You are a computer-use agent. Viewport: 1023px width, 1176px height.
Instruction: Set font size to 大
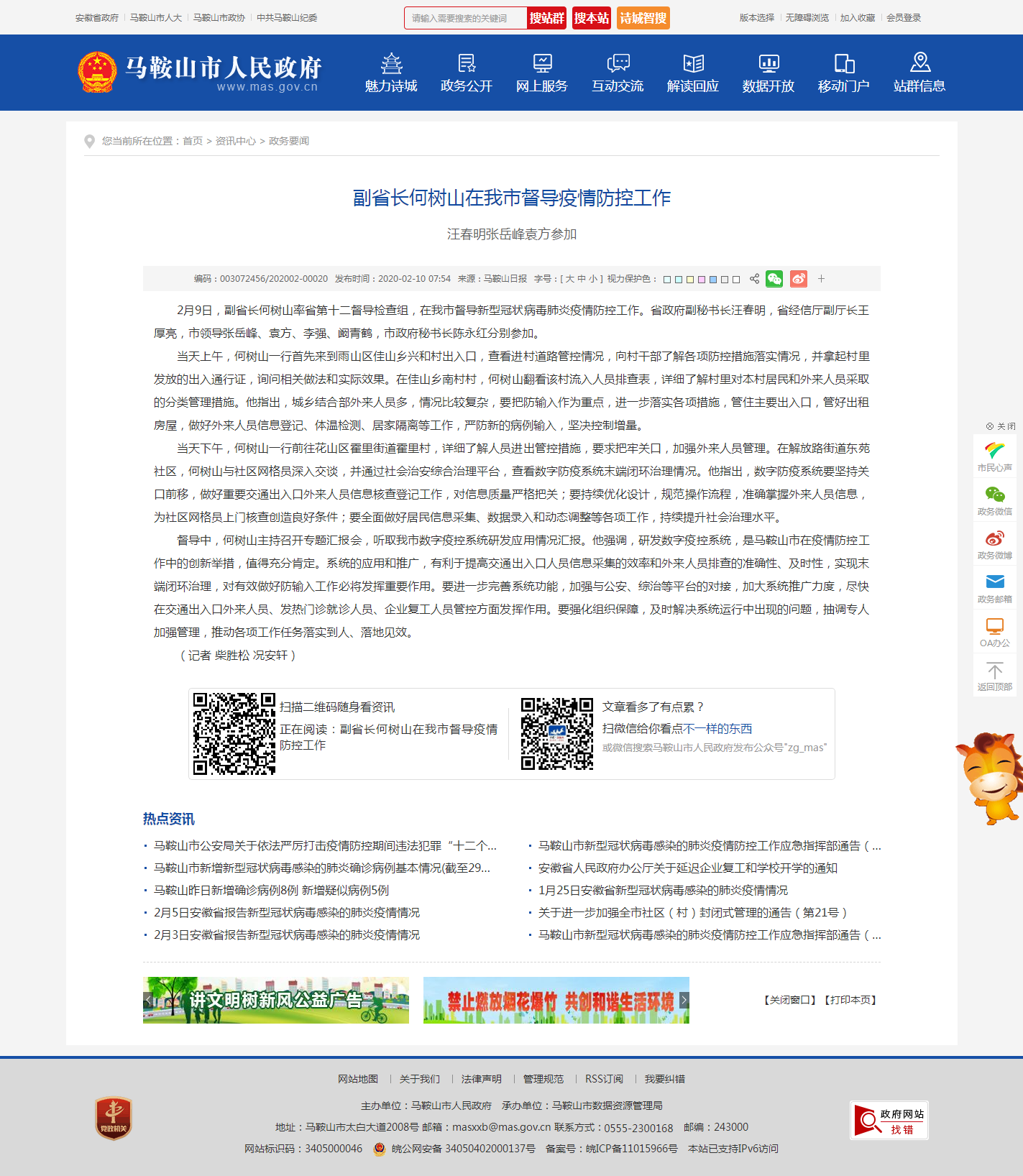point(569,279)
